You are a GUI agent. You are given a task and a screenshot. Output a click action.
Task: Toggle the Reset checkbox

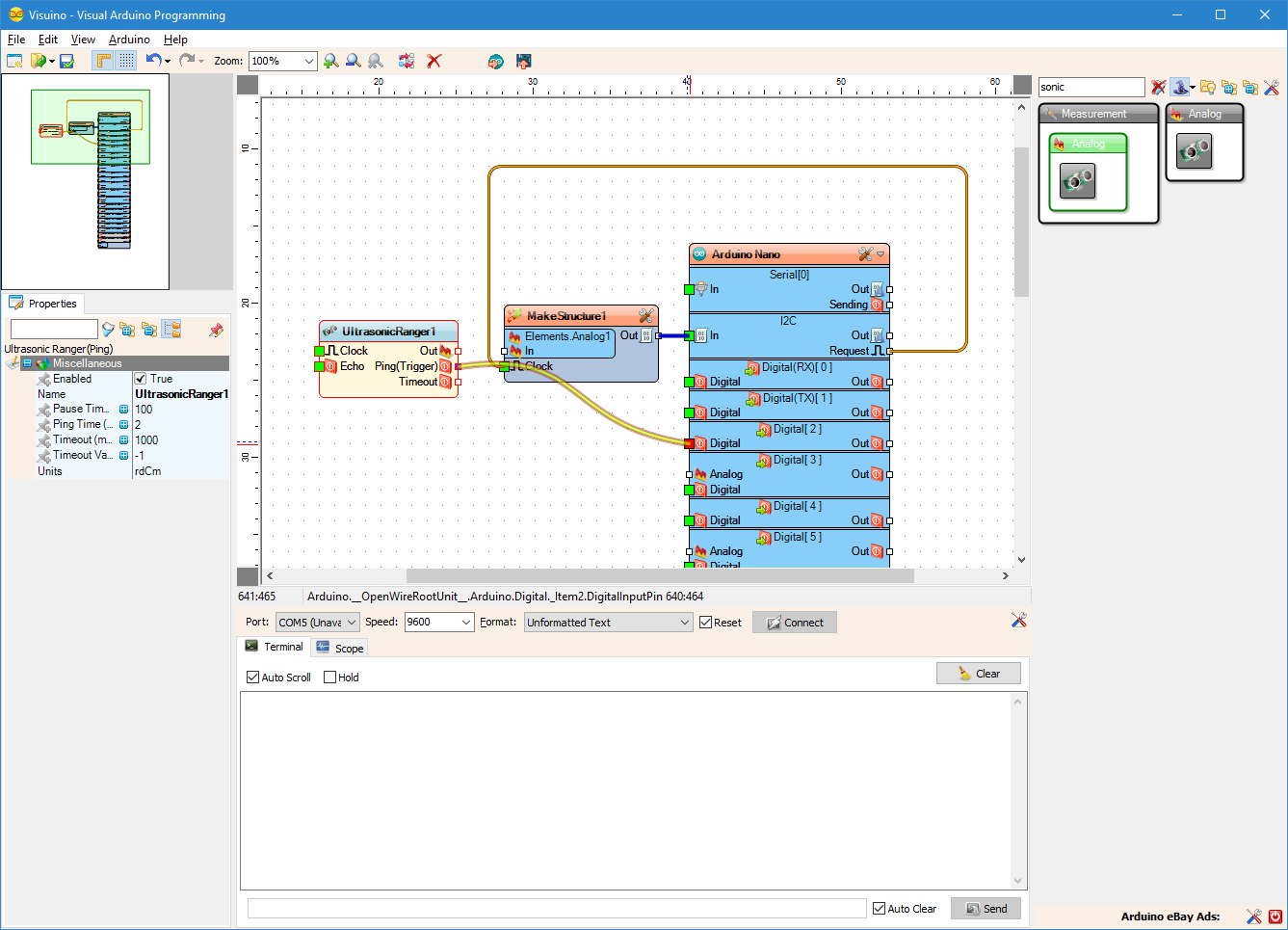coord(705,623)
